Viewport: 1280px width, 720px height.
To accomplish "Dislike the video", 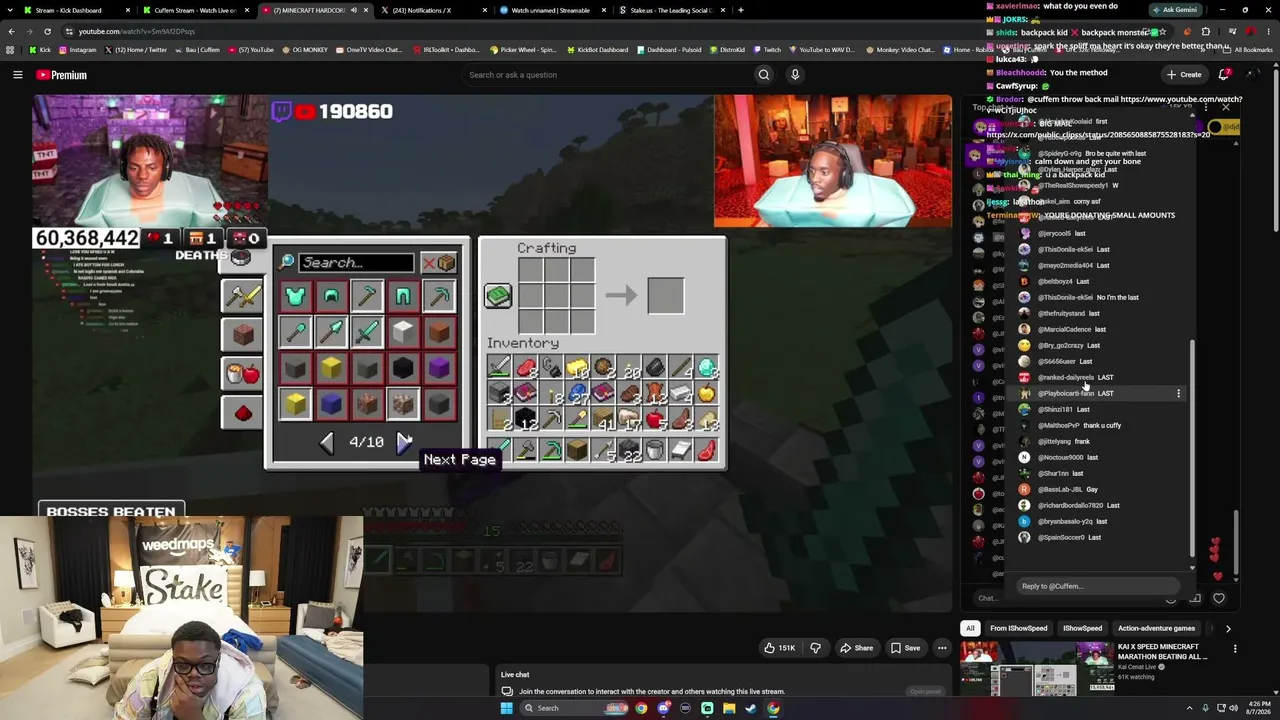I will pyautogui.click(x=815, y=648).
